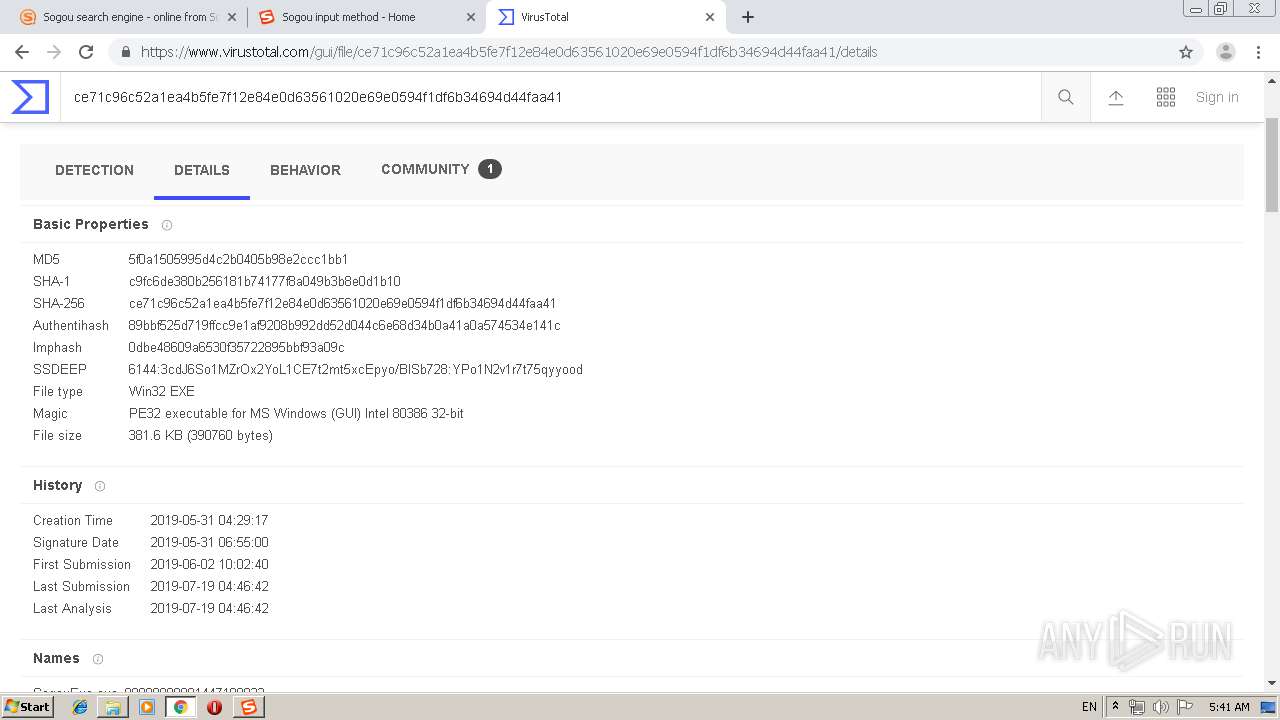Open the Windows Start menu
The height and width of the screenshot is (720, 1280).
point(27,706)
